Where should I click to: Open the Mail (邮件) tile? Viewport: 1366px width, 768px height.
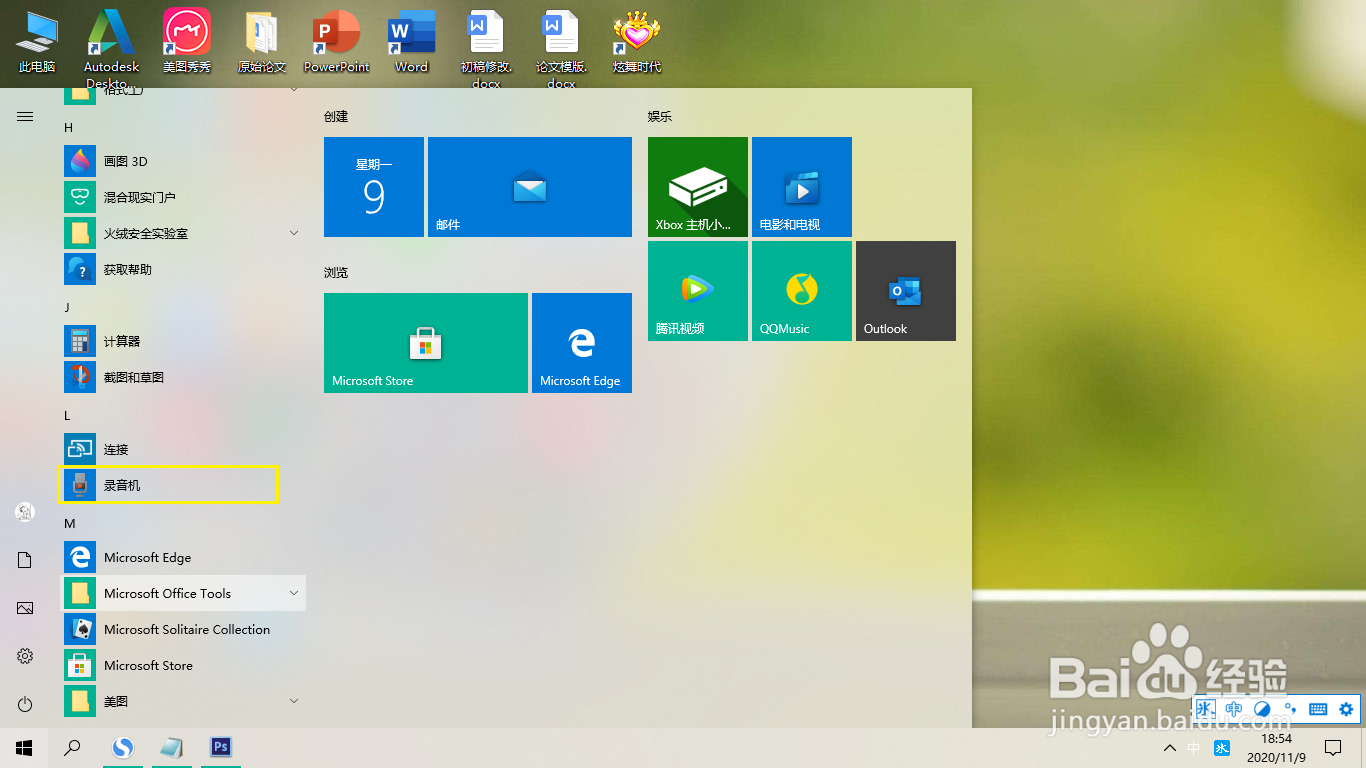530,187
